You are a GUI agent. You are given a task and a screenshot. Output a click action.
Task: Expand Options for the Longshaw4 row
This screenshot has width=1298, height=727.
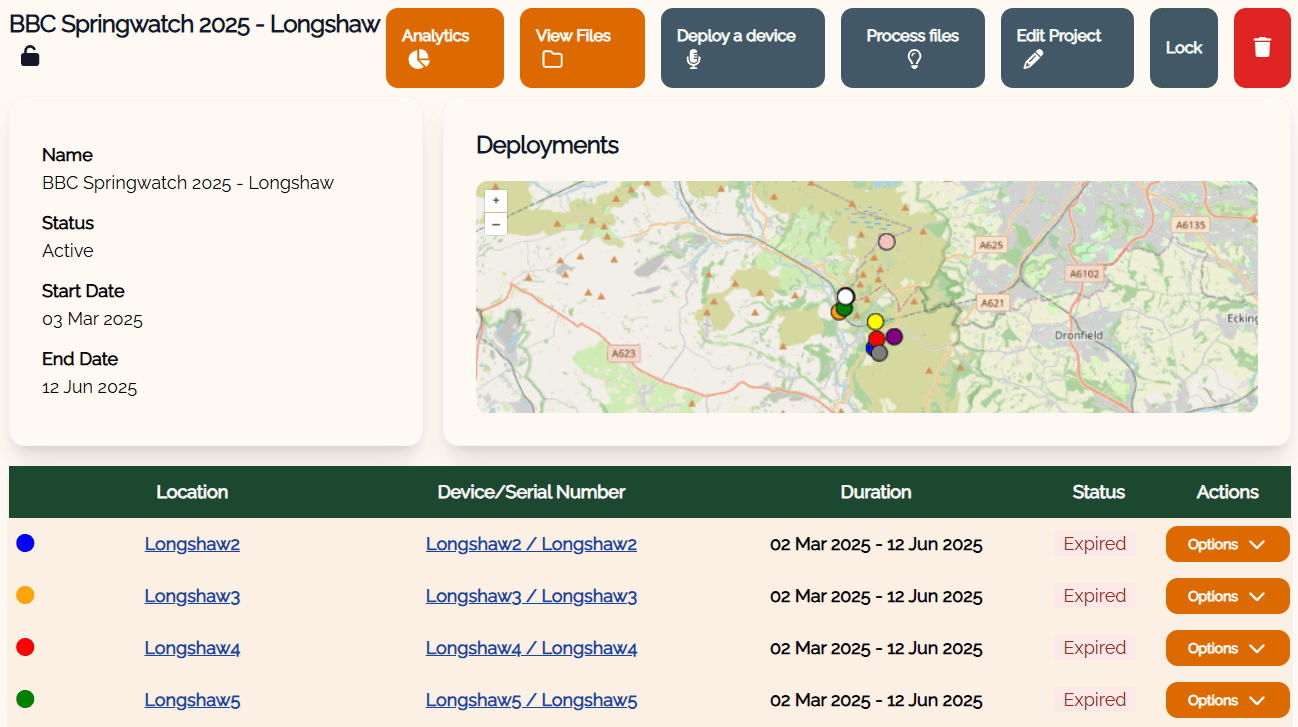[x=1228, y=648]
